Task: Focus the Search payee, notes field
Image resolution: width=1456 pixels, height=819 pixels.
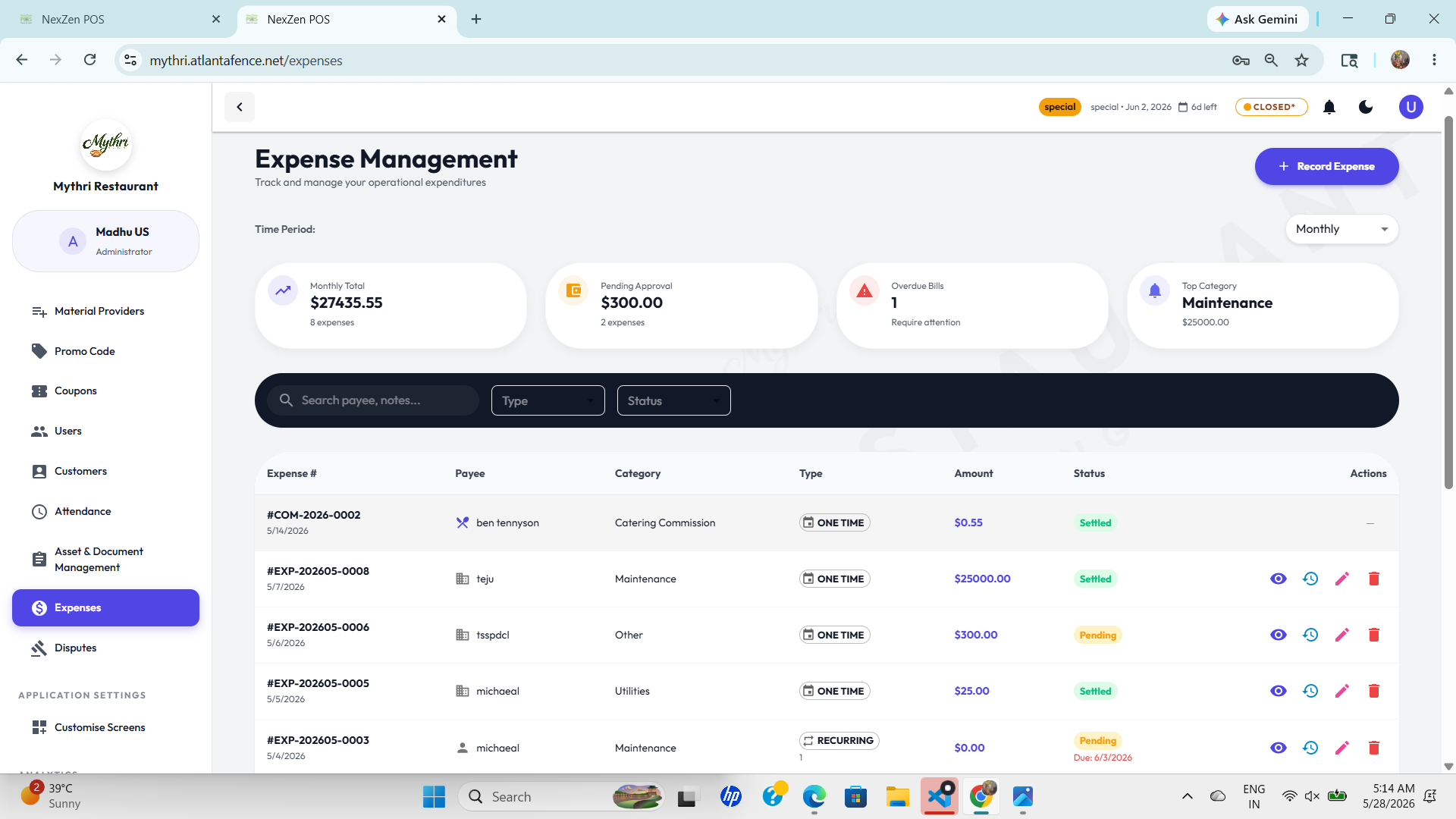Action: [x=373, y=400]
